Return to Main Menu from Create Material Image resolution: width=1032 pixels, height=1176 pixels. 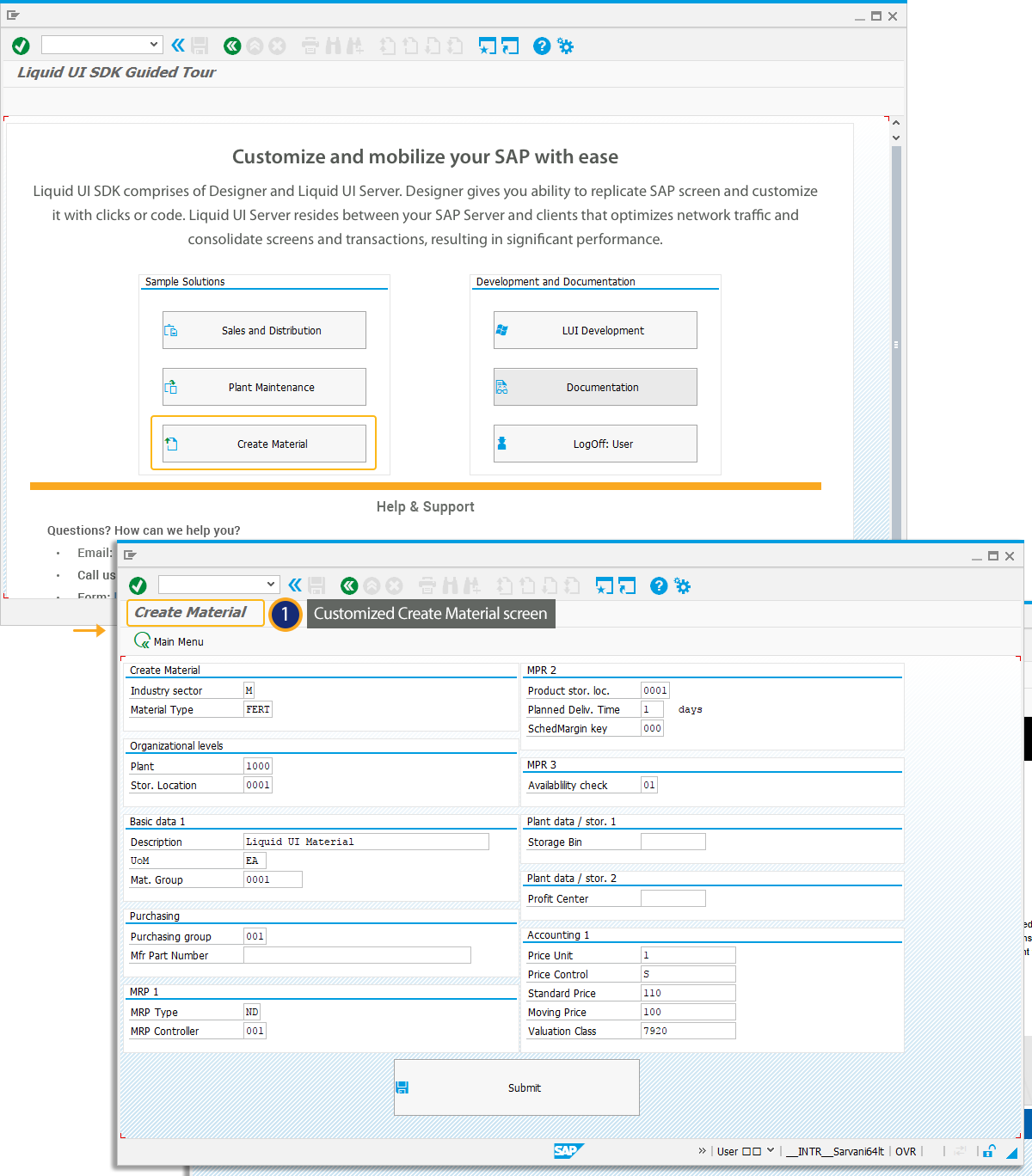169,641
